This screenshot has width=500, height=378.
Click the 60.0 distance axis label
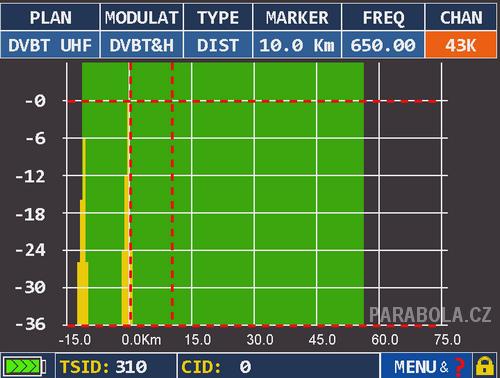point(385,340)
